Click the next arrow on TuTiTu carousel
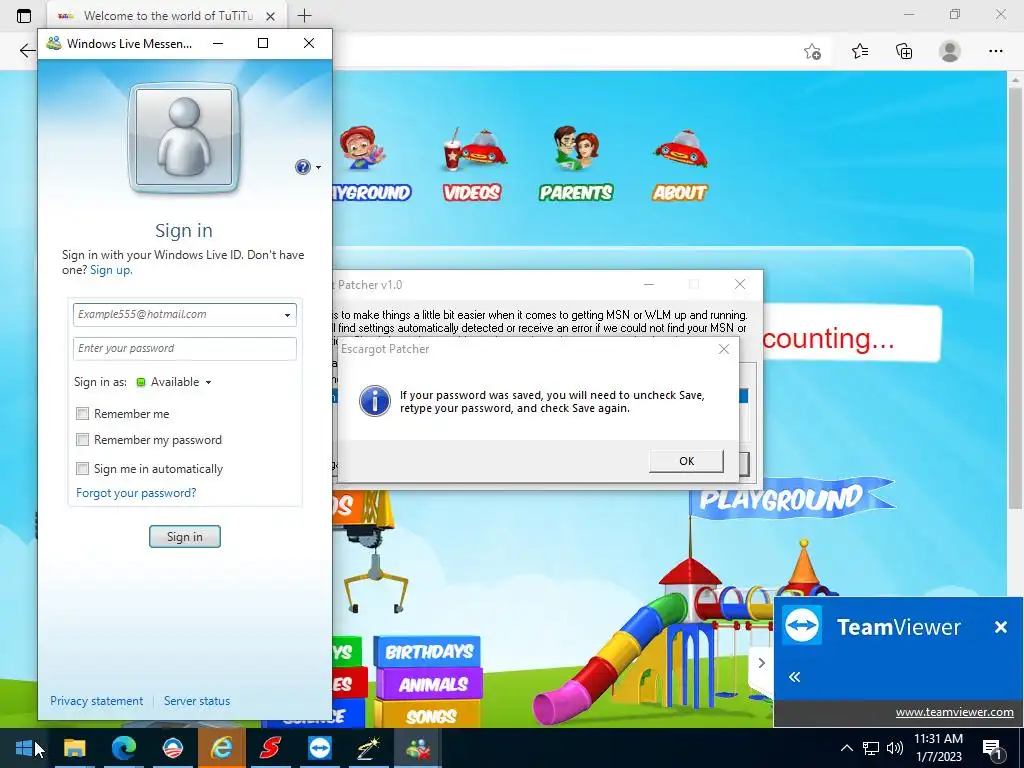This screenshot has width=1024, height=768. tap(761, 663)
